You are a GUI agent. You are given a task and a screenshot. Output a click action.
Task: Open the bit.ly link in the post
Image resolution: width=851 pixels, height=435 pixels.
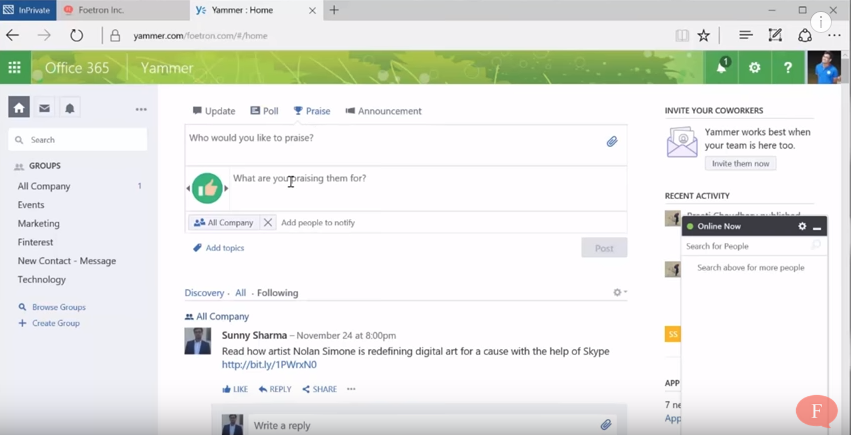[x=269, y=364]
